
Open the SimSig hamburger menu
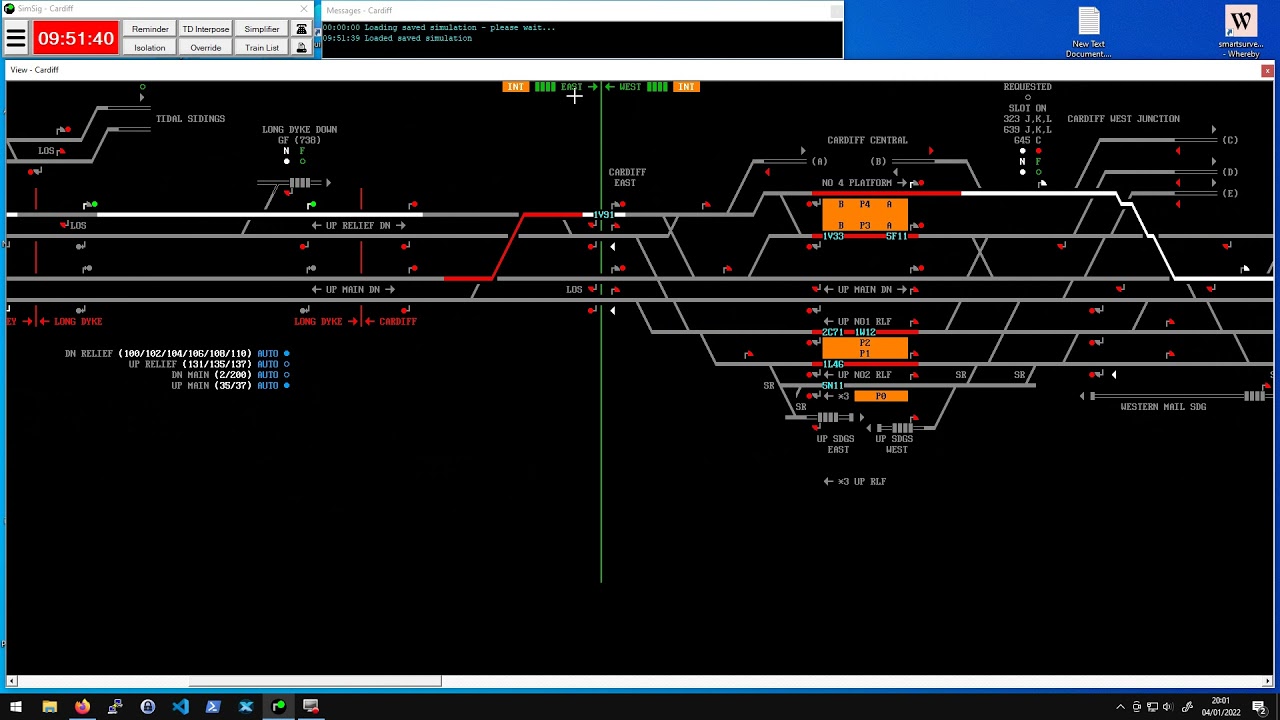(x=16, y=39)
